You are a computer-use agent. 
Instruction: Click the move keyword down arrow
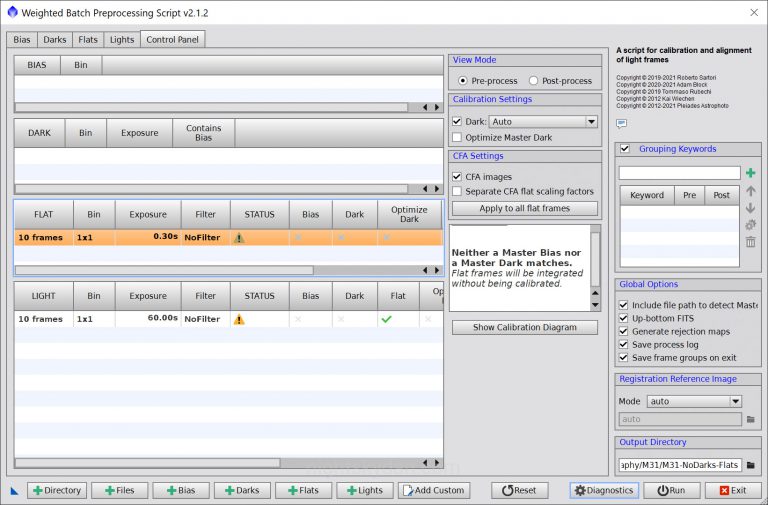coord(750,208)
